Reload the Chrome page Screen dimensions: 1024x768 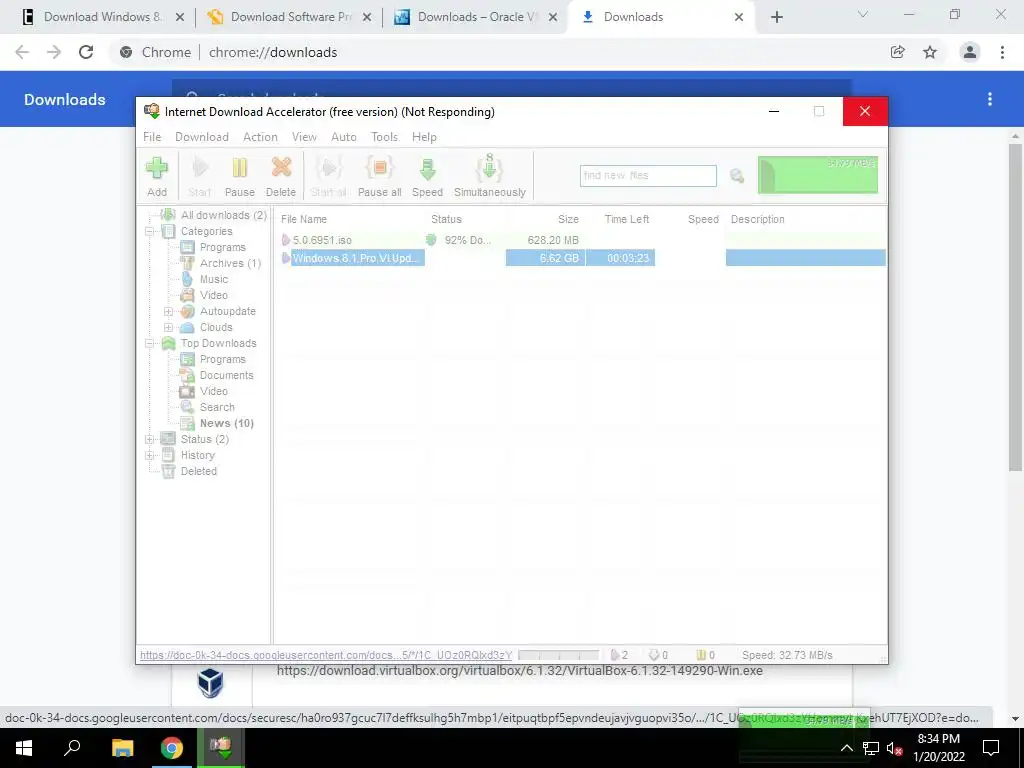tap(86, 52)
